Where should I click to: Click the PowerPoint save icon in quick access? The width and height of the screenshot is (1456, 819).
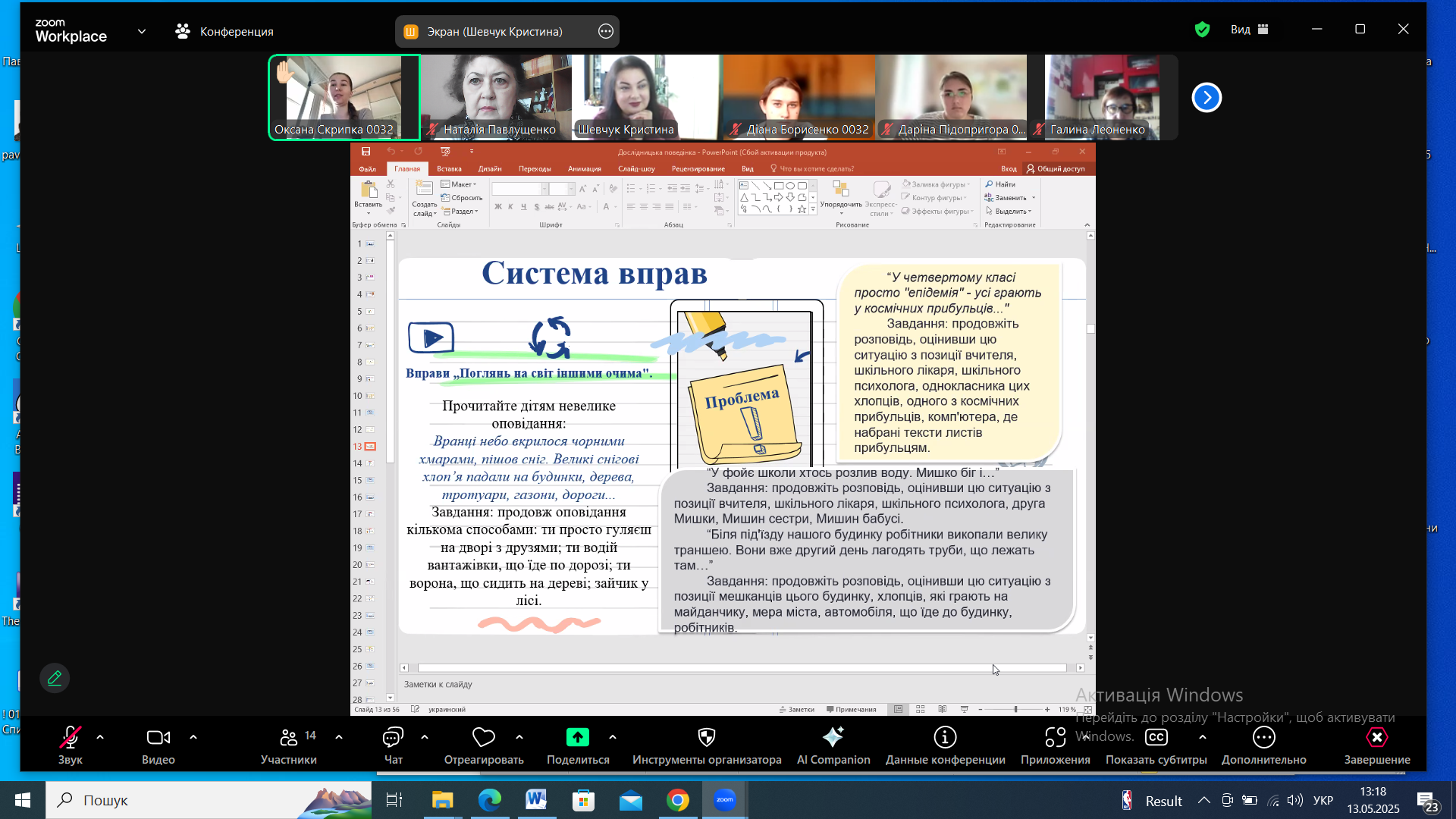366,152
